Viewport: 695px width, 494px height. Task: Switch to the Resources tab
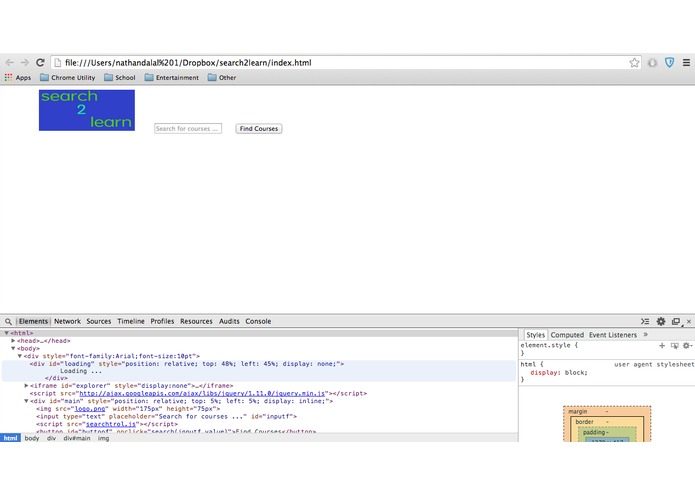[196, 321]
